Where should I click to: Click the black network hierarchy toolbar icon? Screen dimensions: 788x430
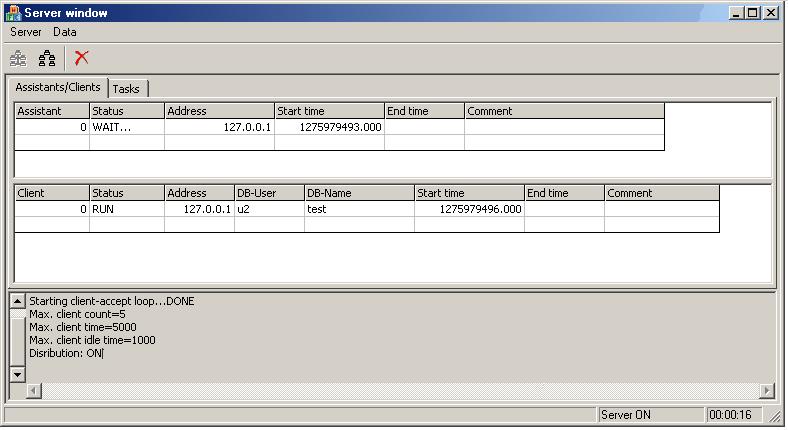(46, 58)
